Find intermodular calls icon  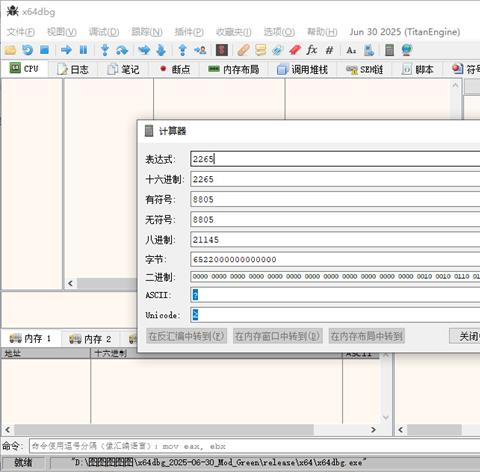(368, 50)
